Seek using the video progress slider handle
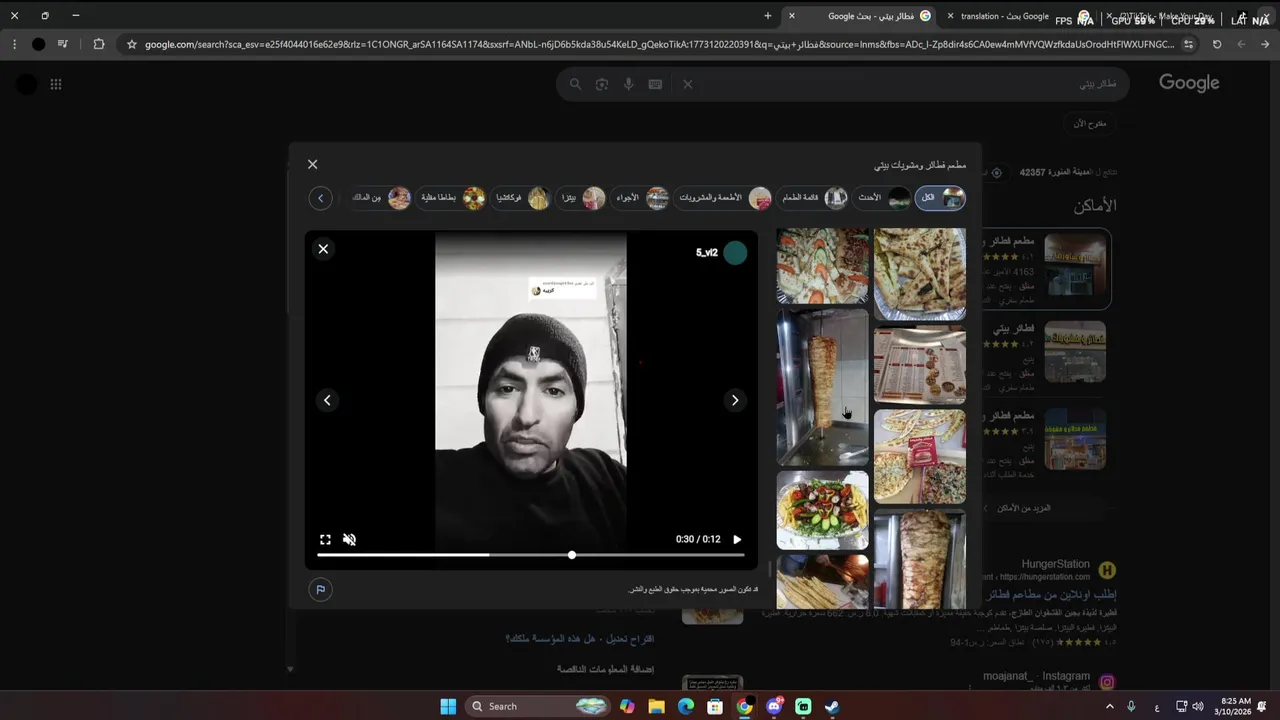 tap(572, 555)
